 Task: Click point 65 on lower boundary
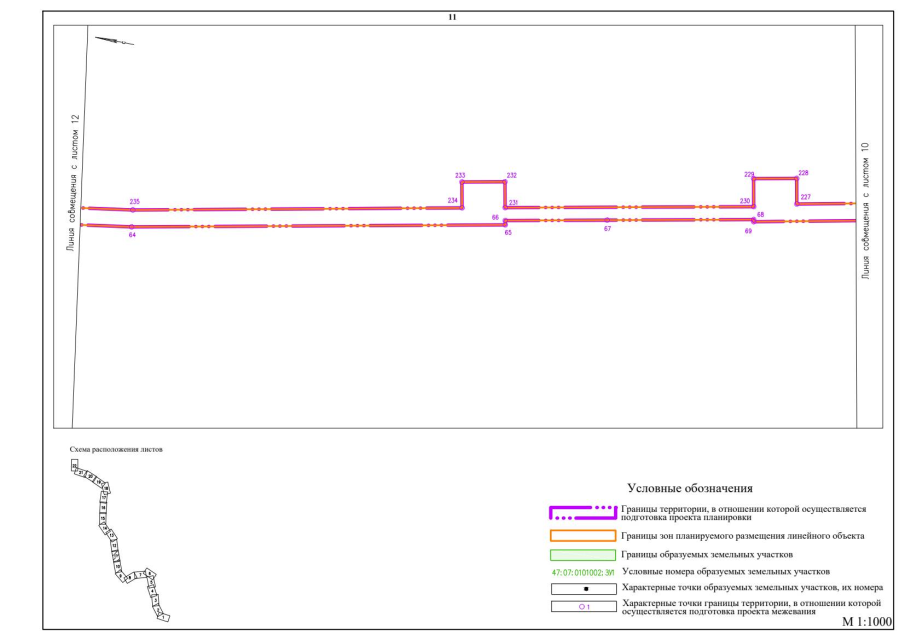pos(505,225)
